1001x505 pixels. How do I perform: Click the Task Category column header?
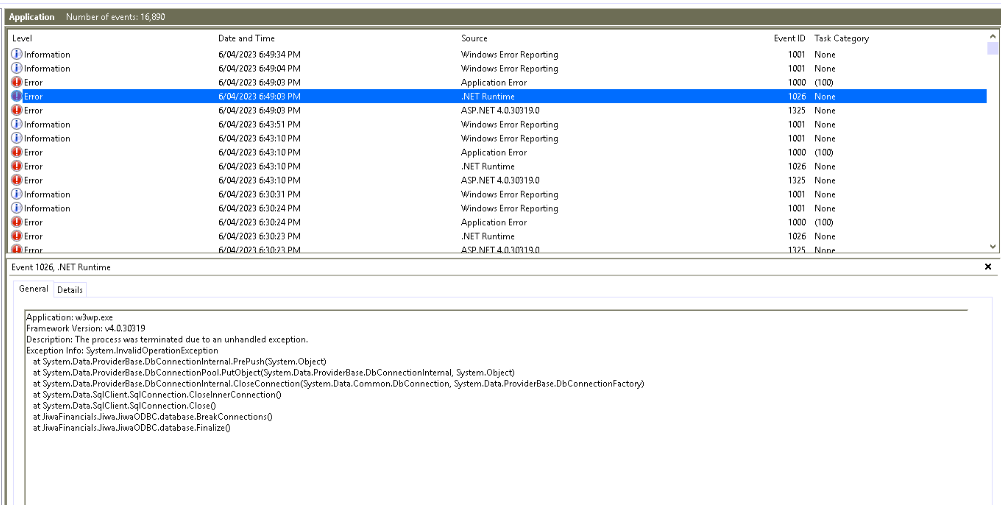pyautogui.click(x=841, y=38)
